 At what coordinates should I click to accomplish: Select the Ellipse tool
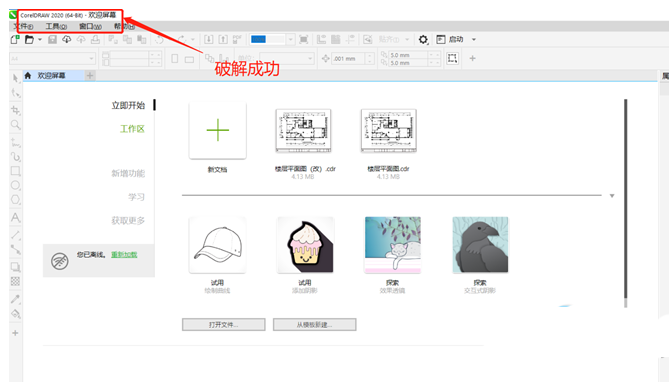coord(15,185)
